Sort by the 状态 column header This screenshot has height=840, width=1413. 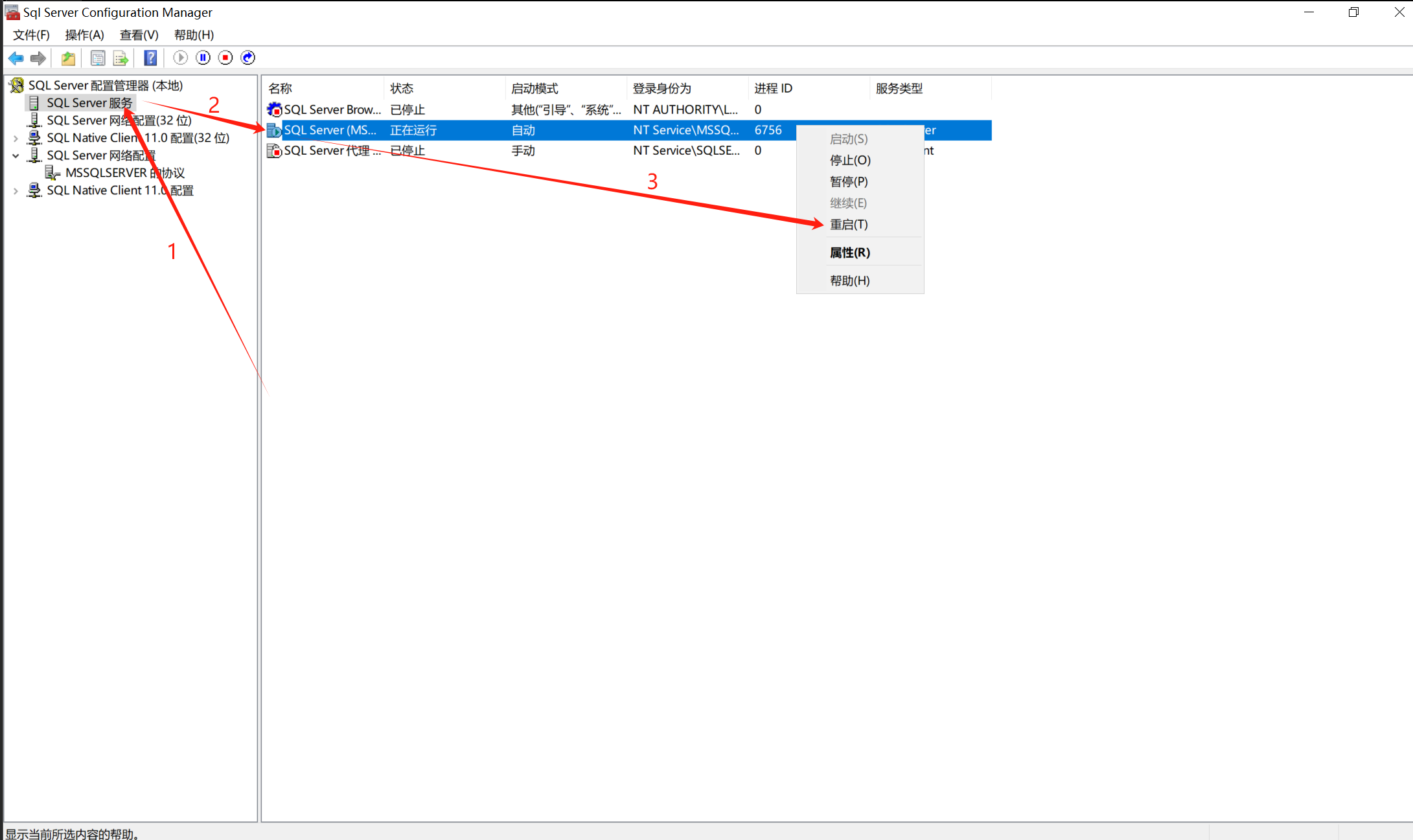(x=402, y=89)
